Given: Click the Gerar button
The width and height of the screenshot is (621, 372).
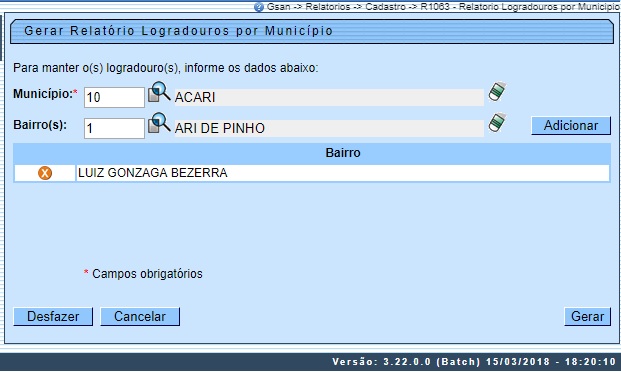Looking at the screenshot, I should pos(587,317).
